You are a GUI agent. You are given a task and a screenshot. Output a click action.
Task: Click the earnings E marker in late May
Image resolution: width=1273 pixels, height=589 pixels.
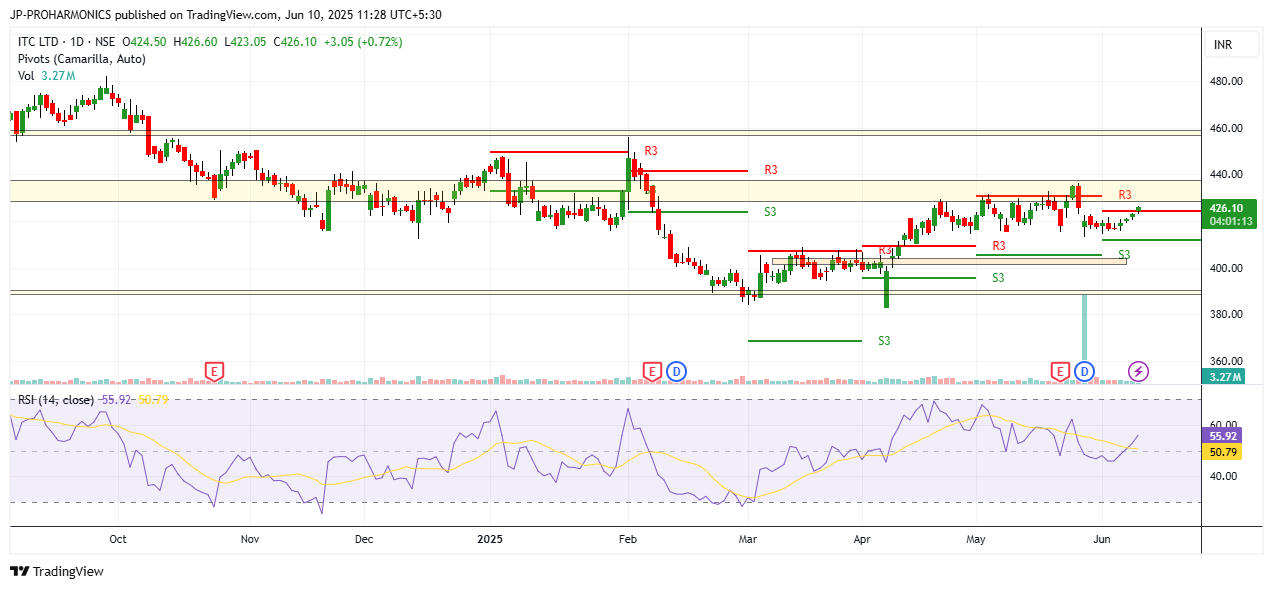(1060, 372)
